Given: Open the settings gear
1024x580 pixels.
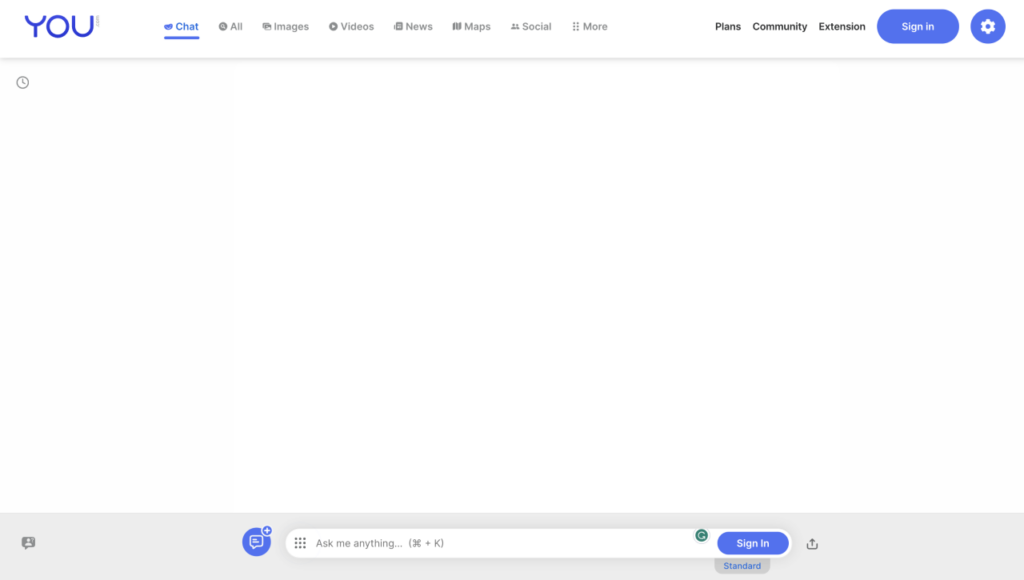Looking at the screenshot, I should pos(987,26).
